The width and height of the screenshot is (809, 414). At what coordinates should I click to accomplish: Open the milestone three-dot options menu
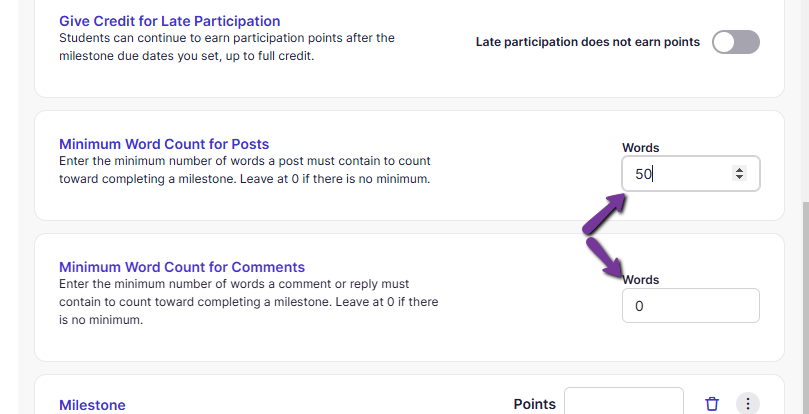748,404
